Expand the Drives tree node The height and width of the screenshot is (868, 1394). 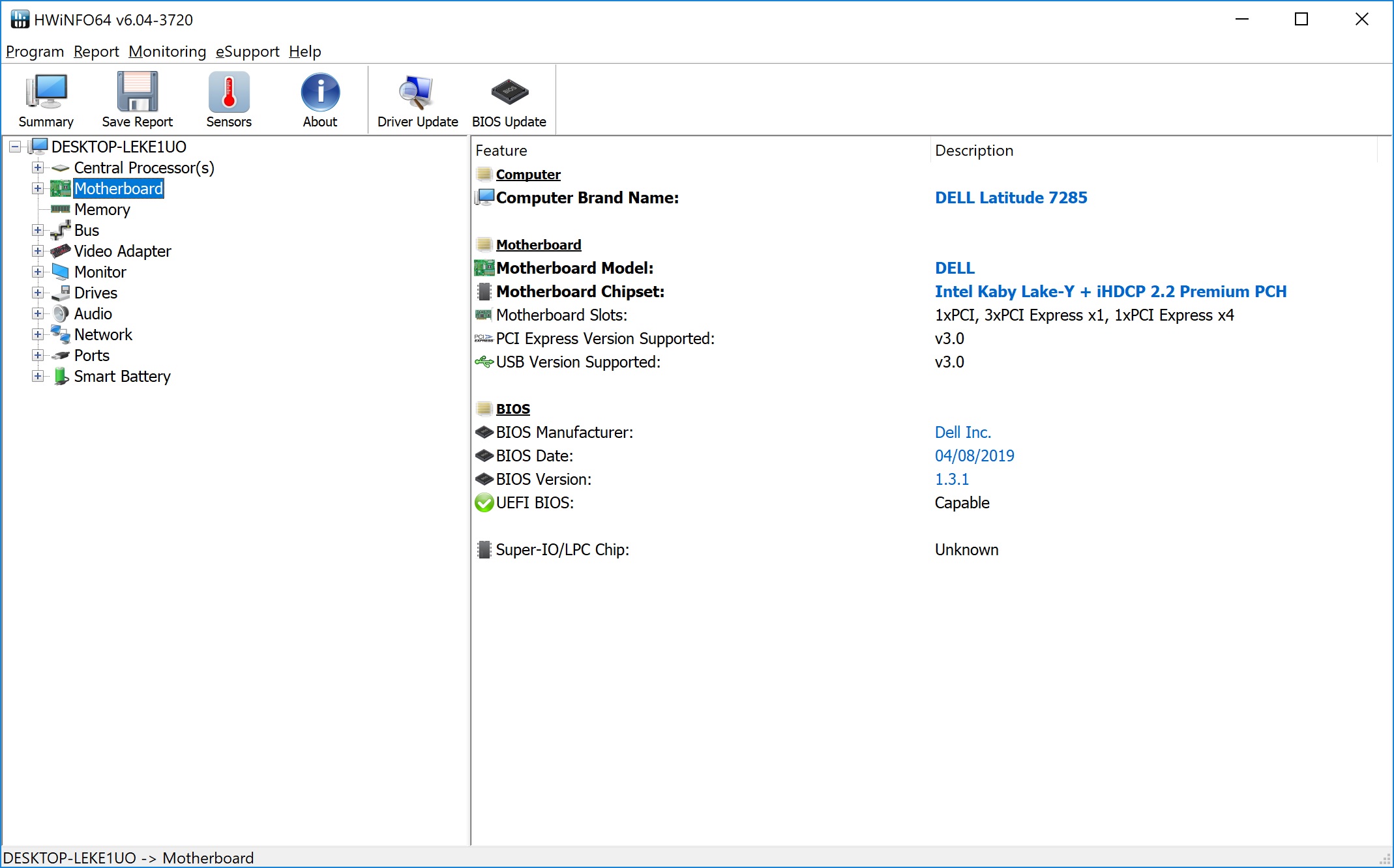38,293
